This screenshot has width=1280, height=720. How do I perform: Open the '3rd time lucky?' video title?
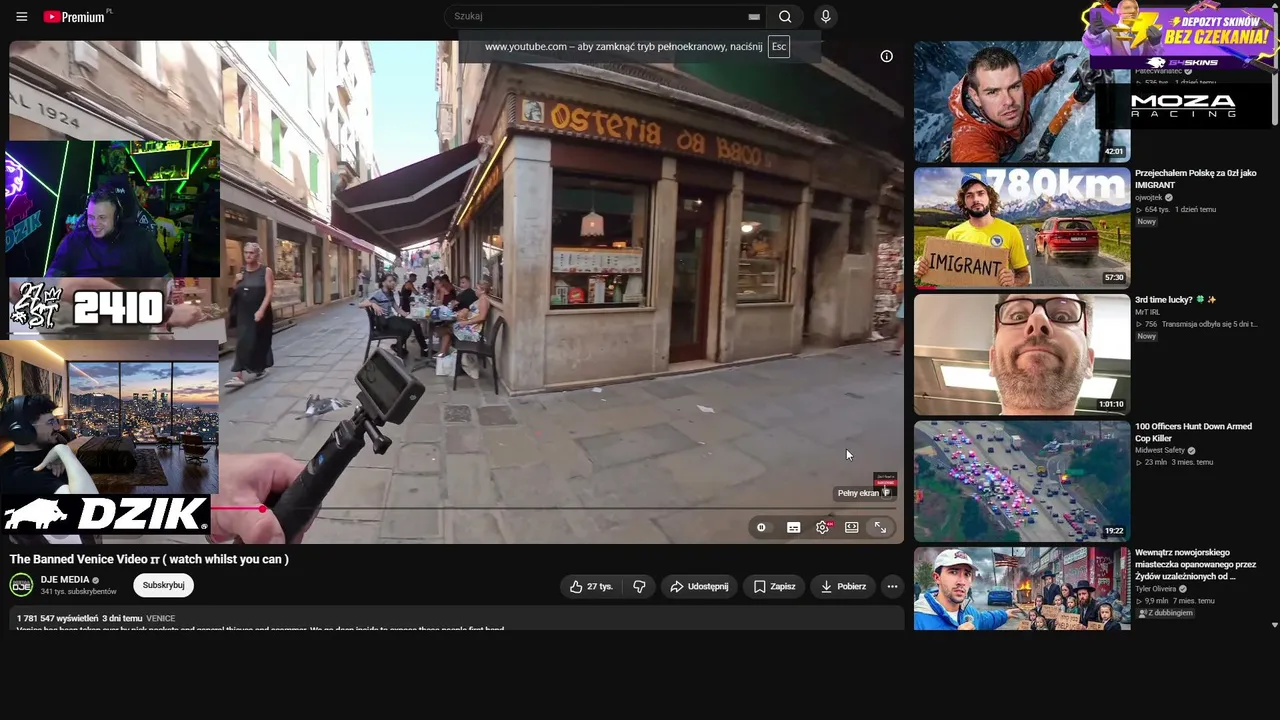pos(1176,300)
